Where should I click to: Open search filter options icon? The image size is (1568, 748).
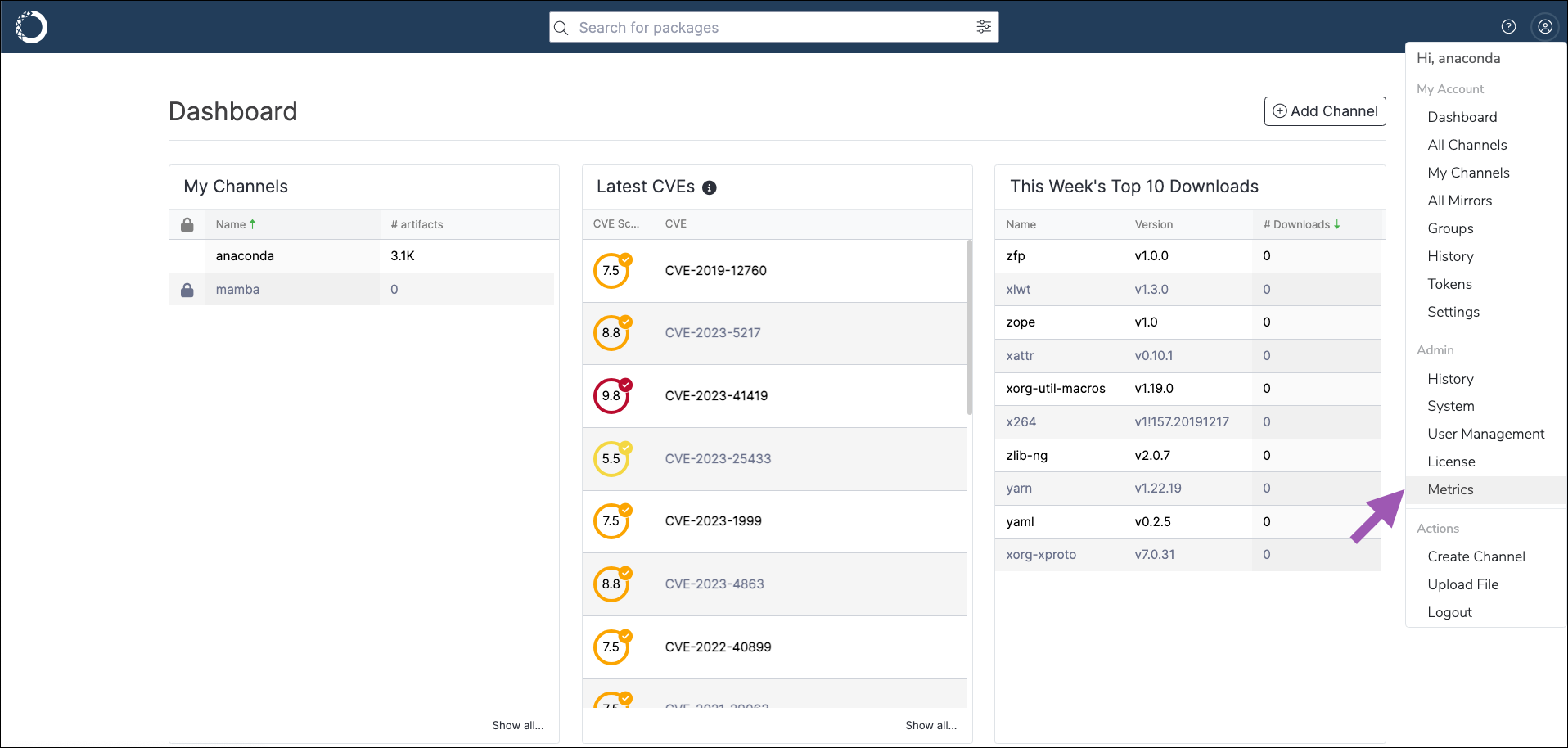click(x=984, y=27)
